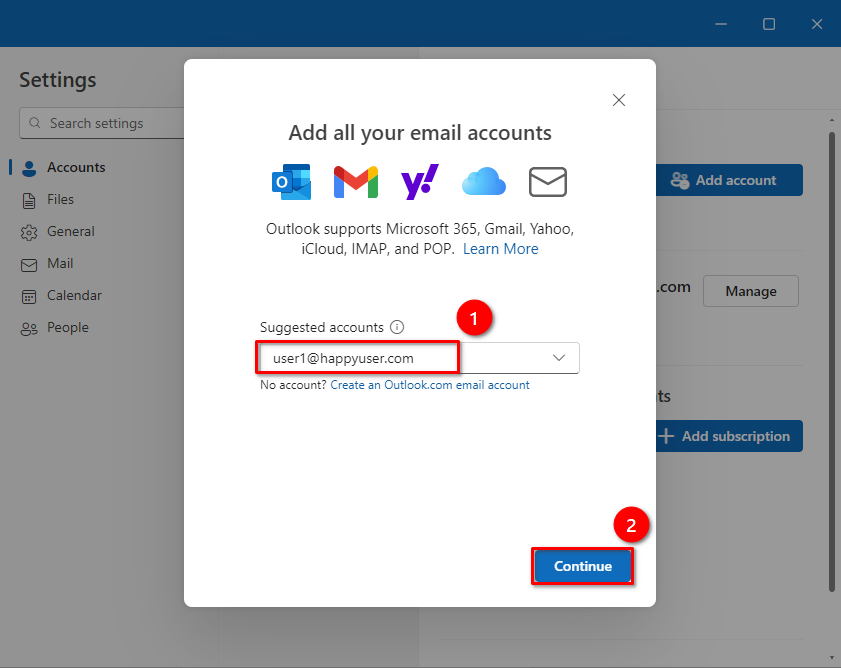This screenshot has height=668, width=841.
Task: Create an Outlook.com email account
Action: click(430, 385)
